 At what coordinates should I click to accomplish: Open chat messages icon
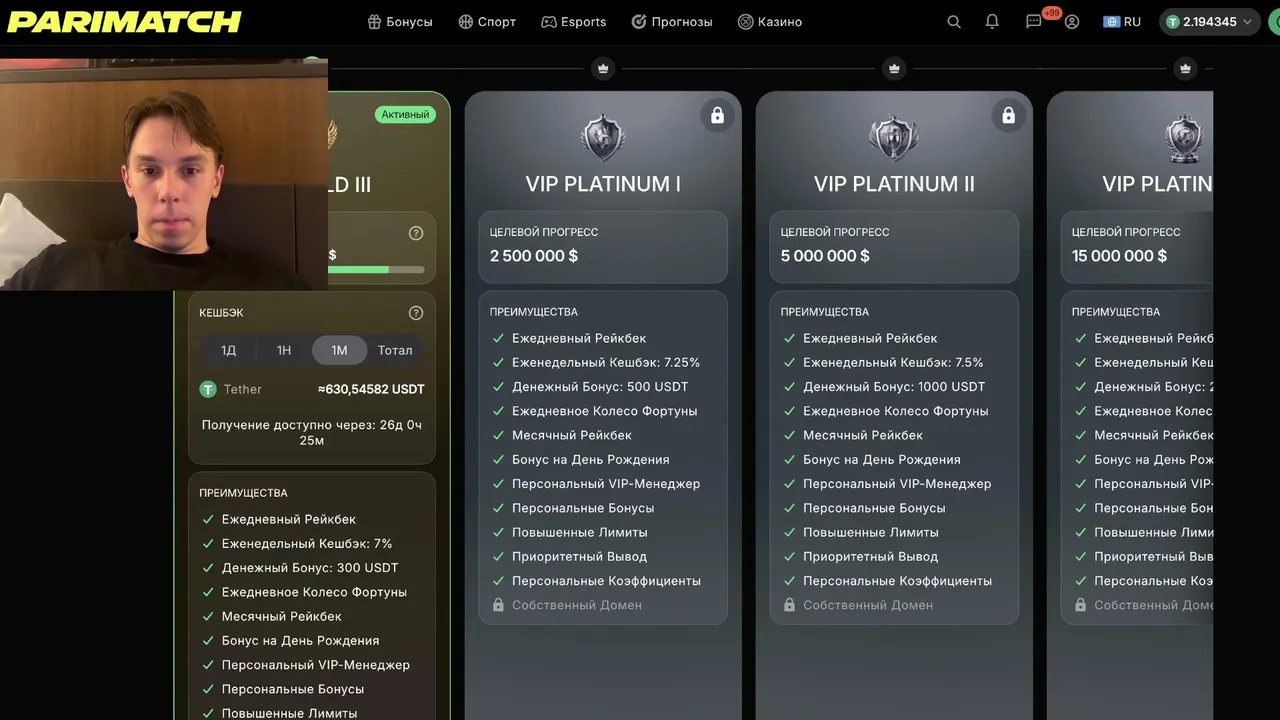pos(1034,22)
